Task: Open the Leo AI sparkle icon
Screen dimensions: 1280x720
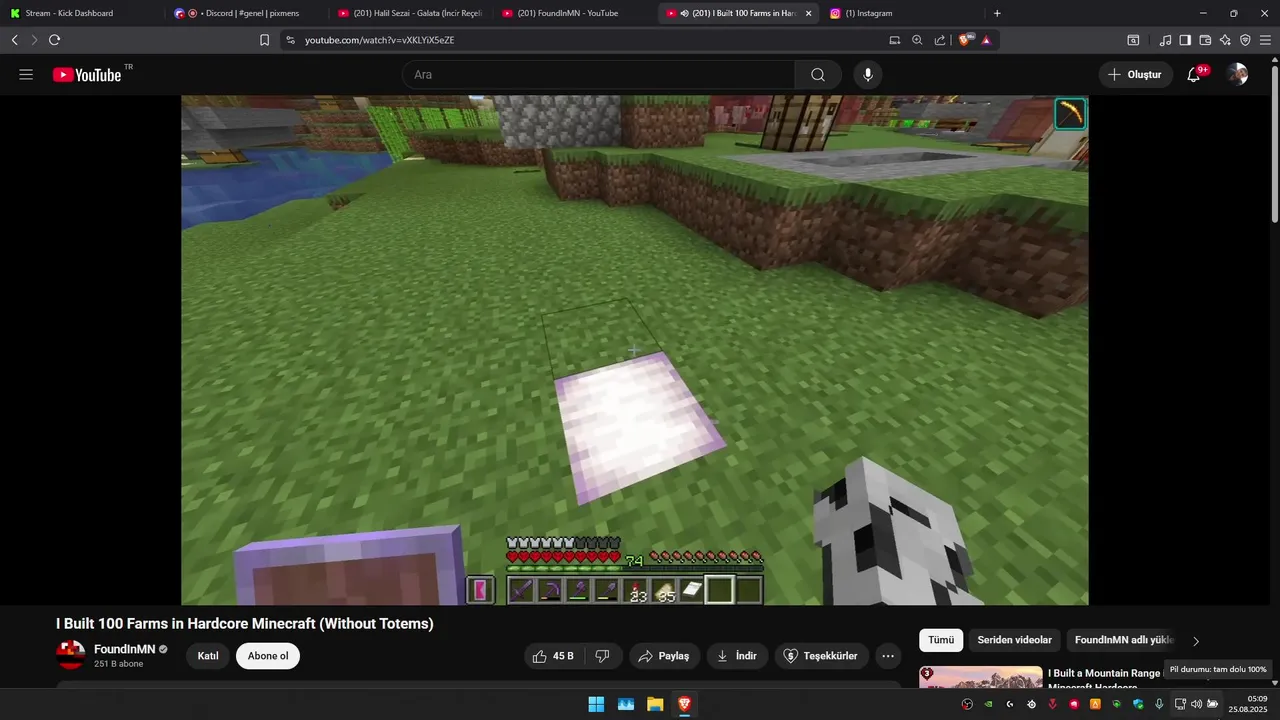Action: 1225,40
